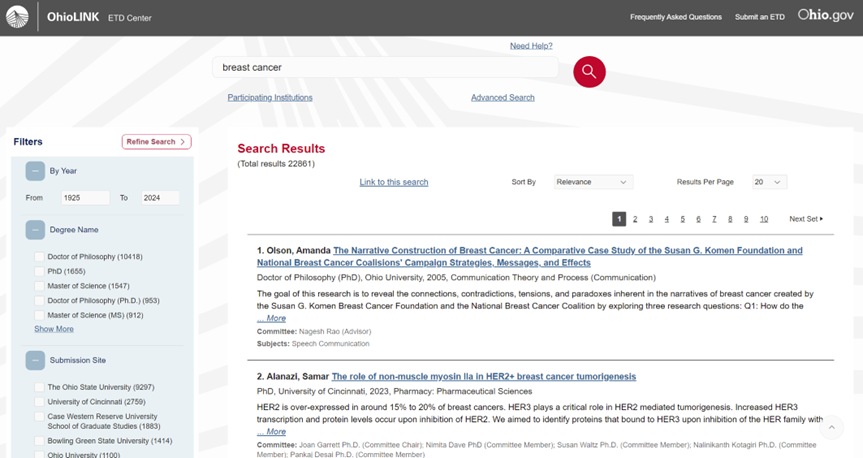The width and height of the screenshot is (863, 458).
Task: Collapse the By Year filter section
Action: [x=35, y=171]
